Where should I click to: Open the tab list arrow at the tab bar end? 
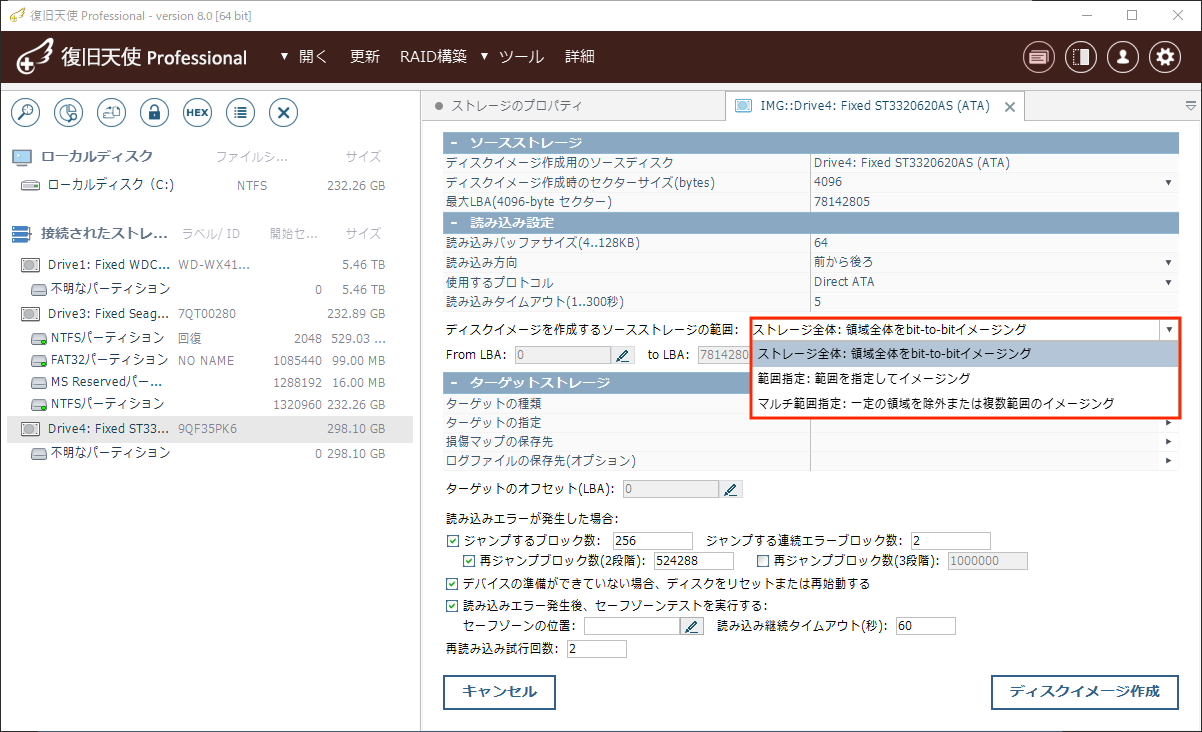point(1190,105)
